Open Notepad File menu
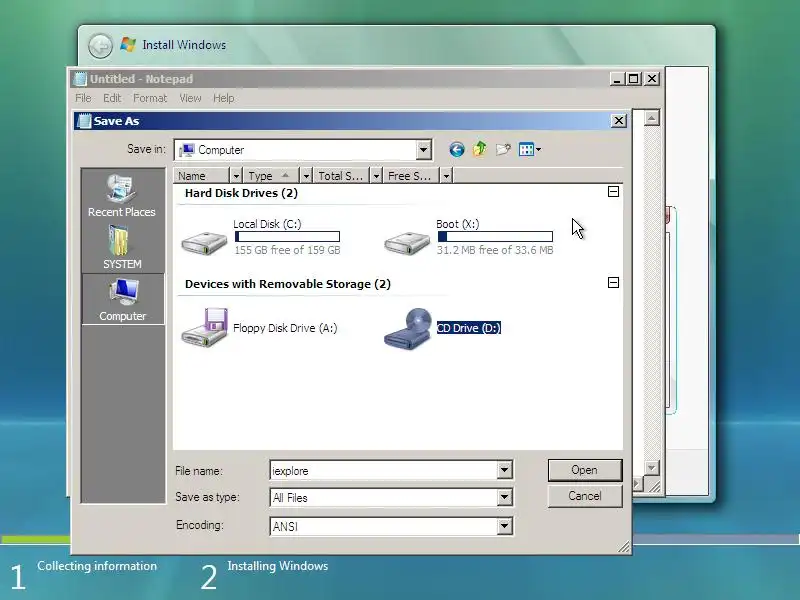The height and width of the screenshot is (600, 800). [x=83, y=98]
